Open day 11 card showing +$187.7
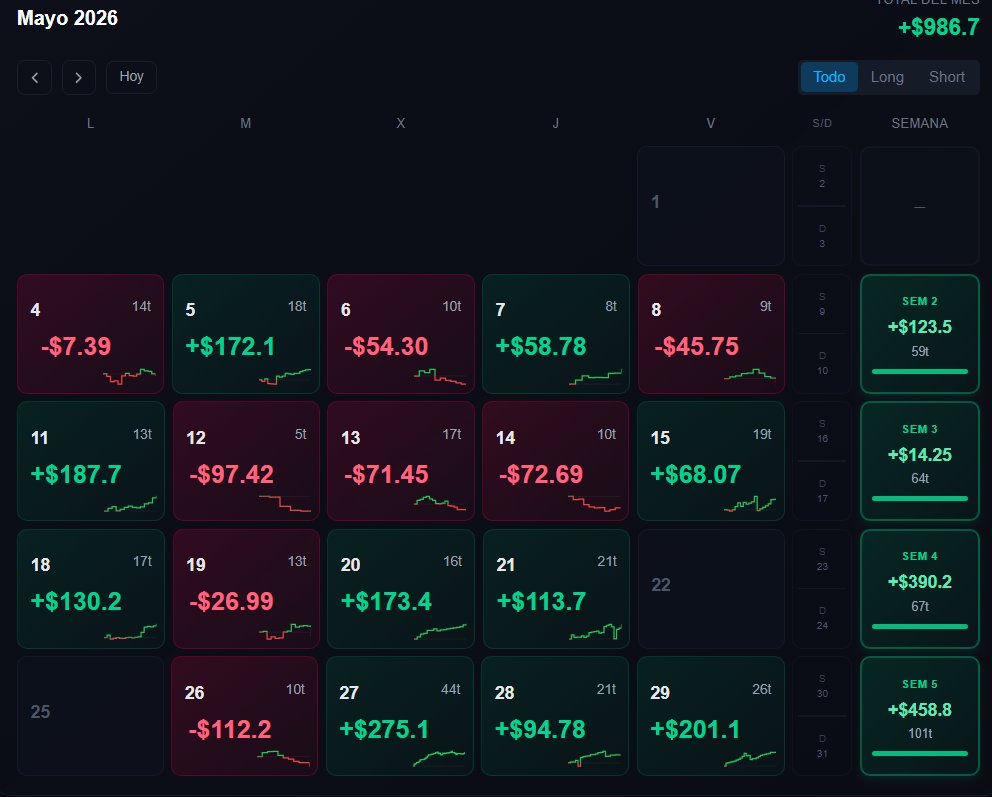 (90, 461)
